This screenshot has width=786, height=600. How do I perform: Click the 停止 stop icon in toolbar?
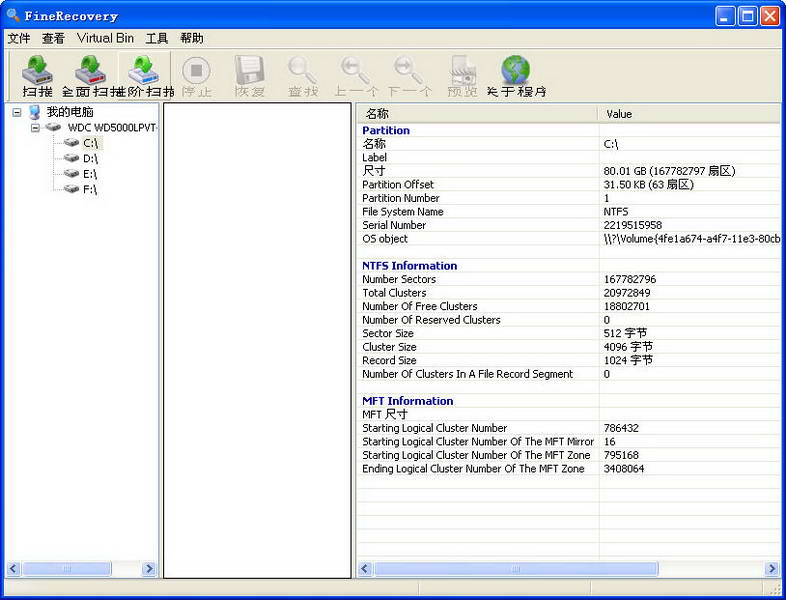(196, 76)
